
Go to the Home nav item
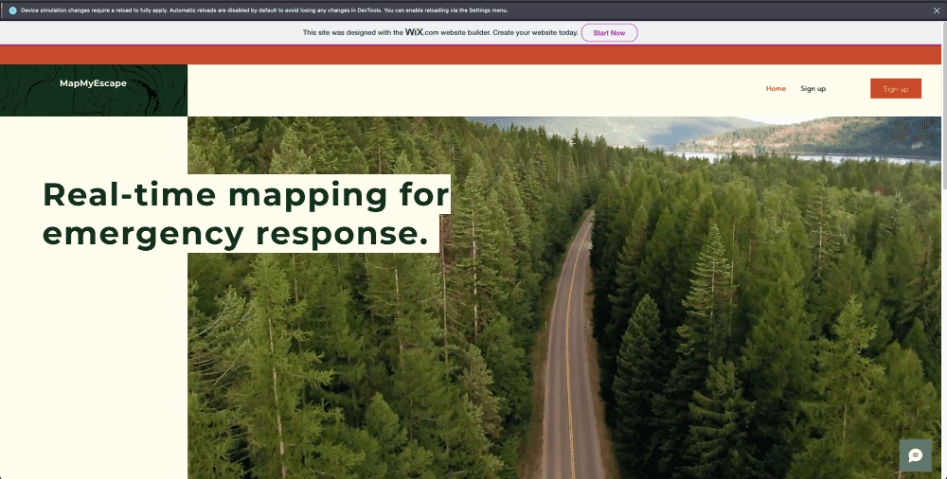(x=775, y=89)
